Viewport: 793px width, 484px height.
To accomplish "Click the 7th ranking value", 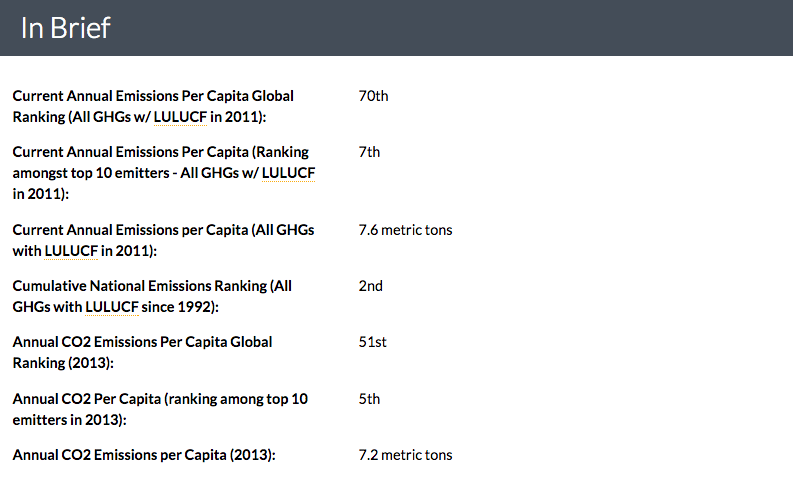I will tap(369, 152).
